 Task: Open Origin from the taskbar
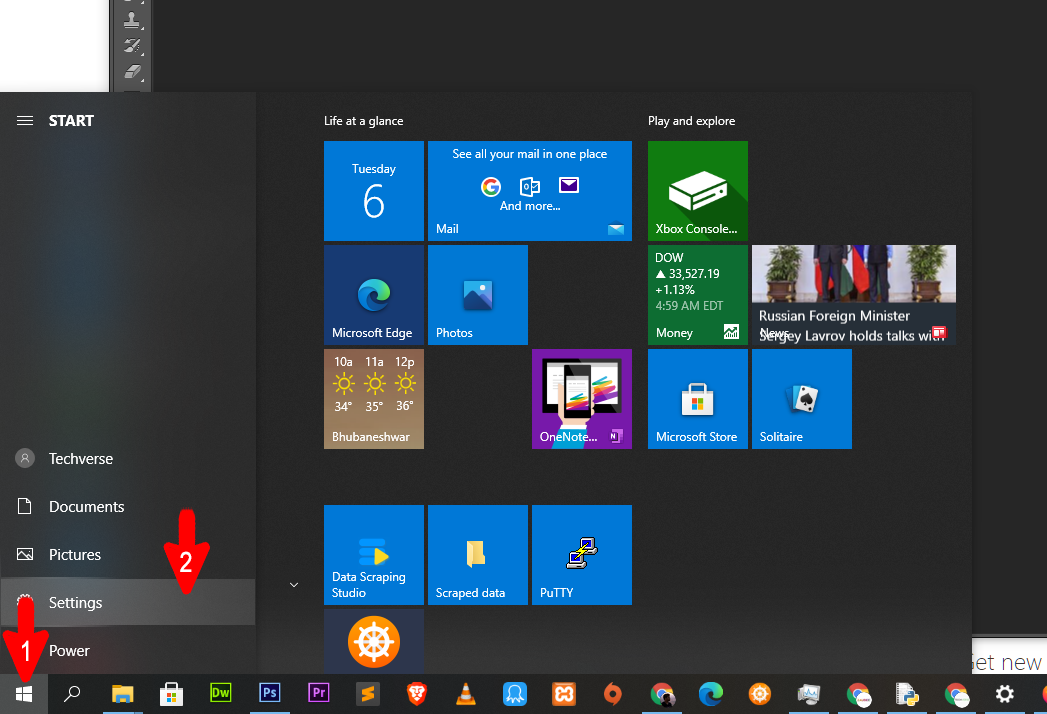613,694
